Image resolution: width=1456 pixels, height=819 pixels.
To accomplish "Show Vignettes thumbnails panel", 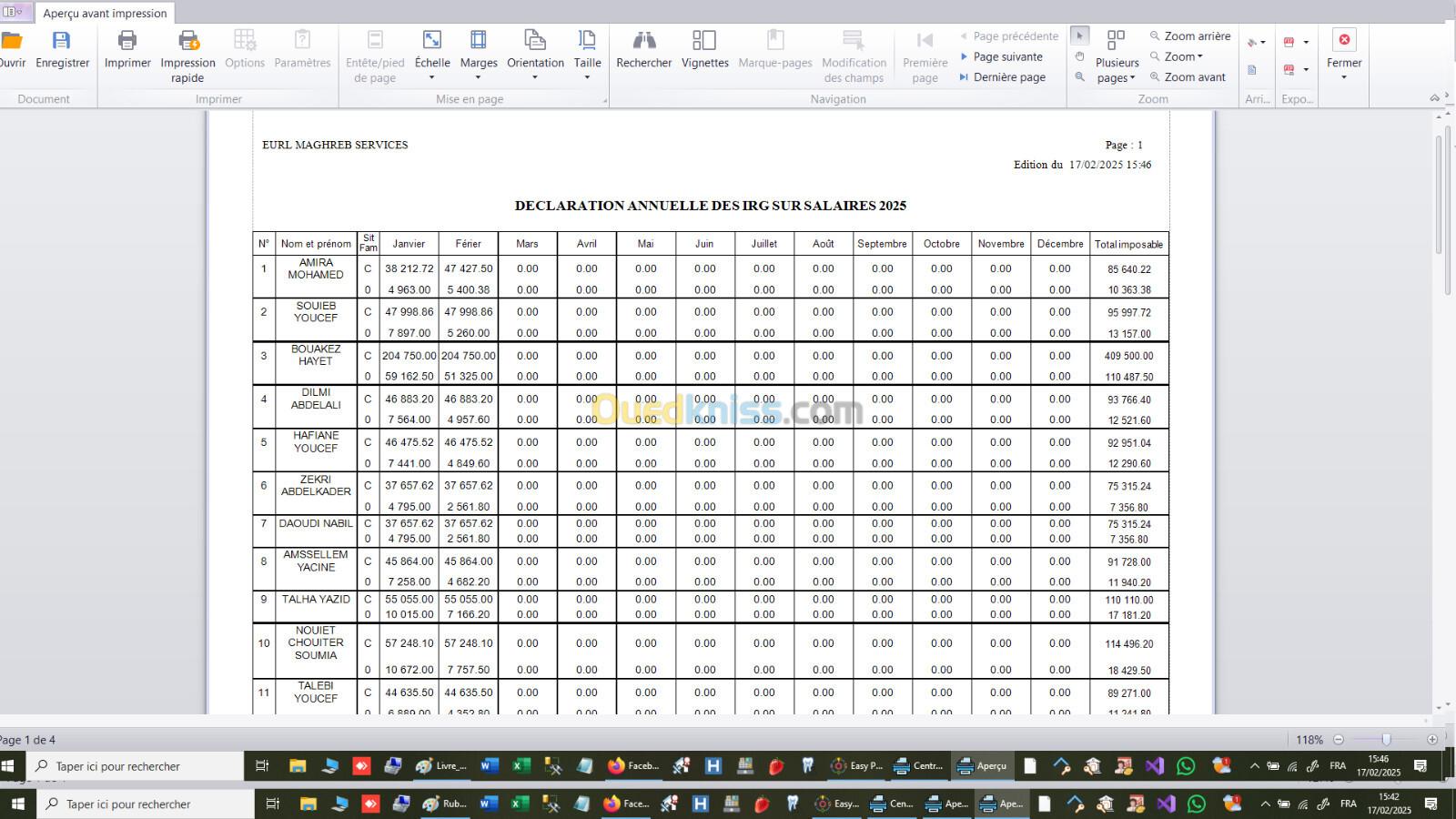I will point(704,41).
